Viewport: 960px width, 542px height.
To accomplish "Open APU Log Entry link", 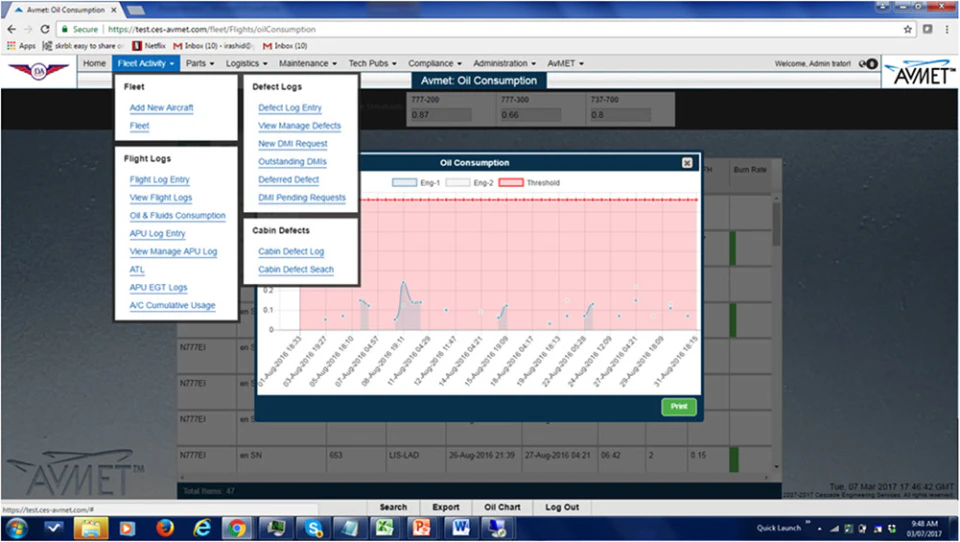I will (x=157, y=233).
